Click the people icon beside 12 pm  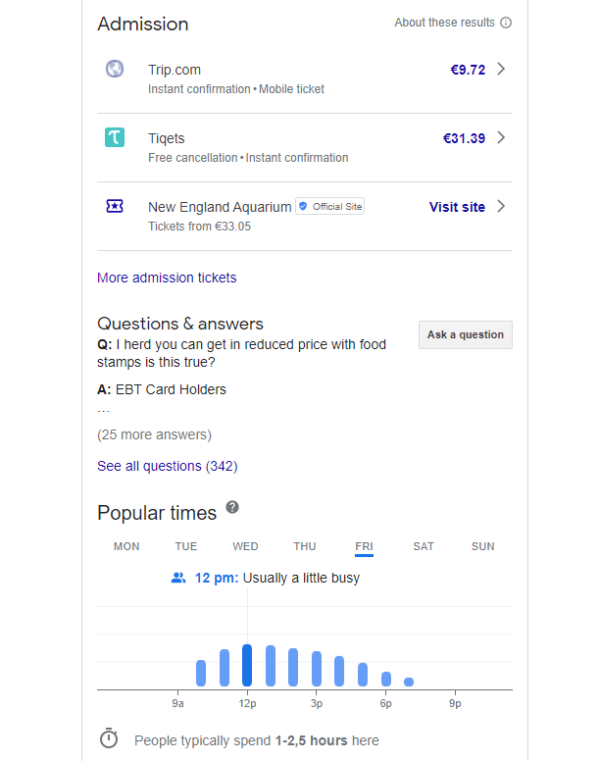179,578
